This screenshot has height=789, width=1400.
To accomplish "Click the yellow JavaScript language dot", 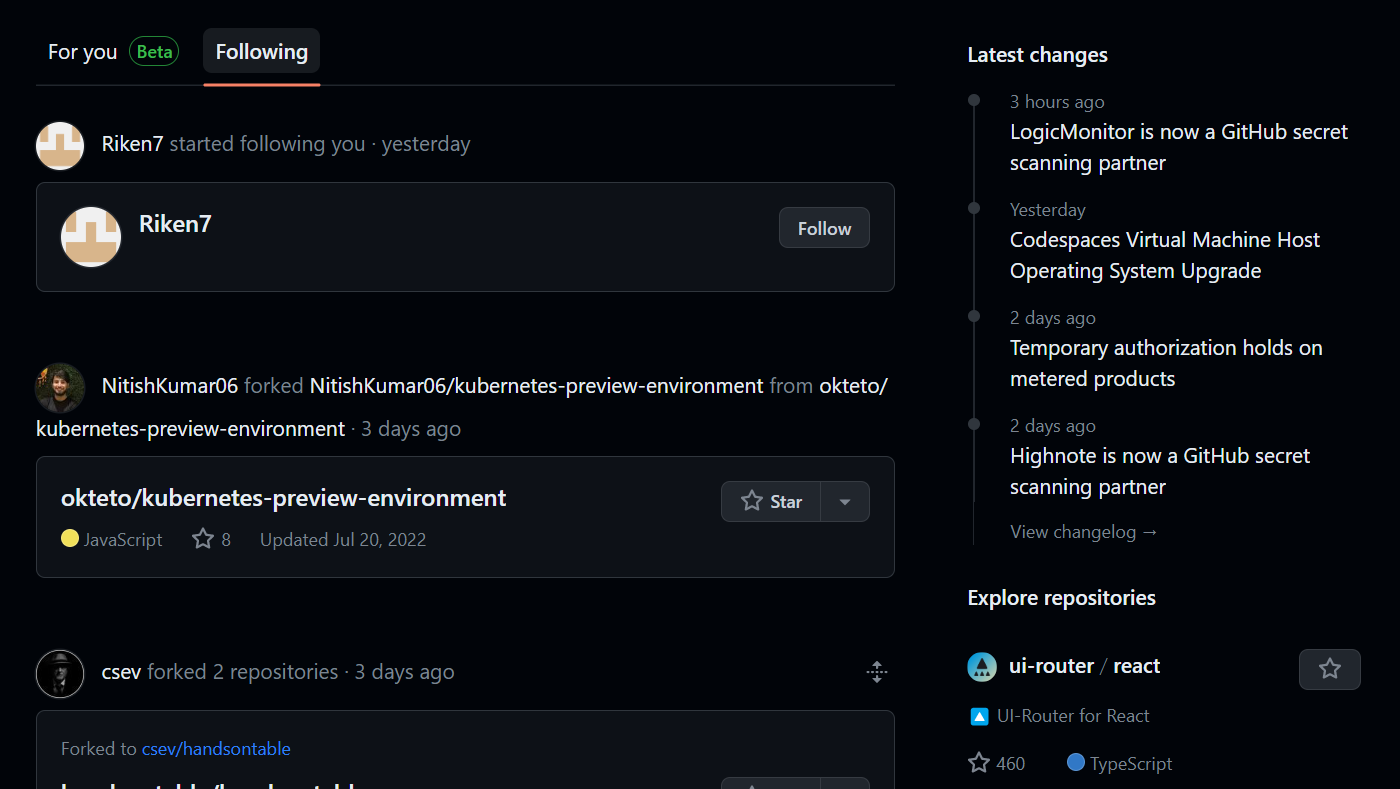I will point(68,539).
